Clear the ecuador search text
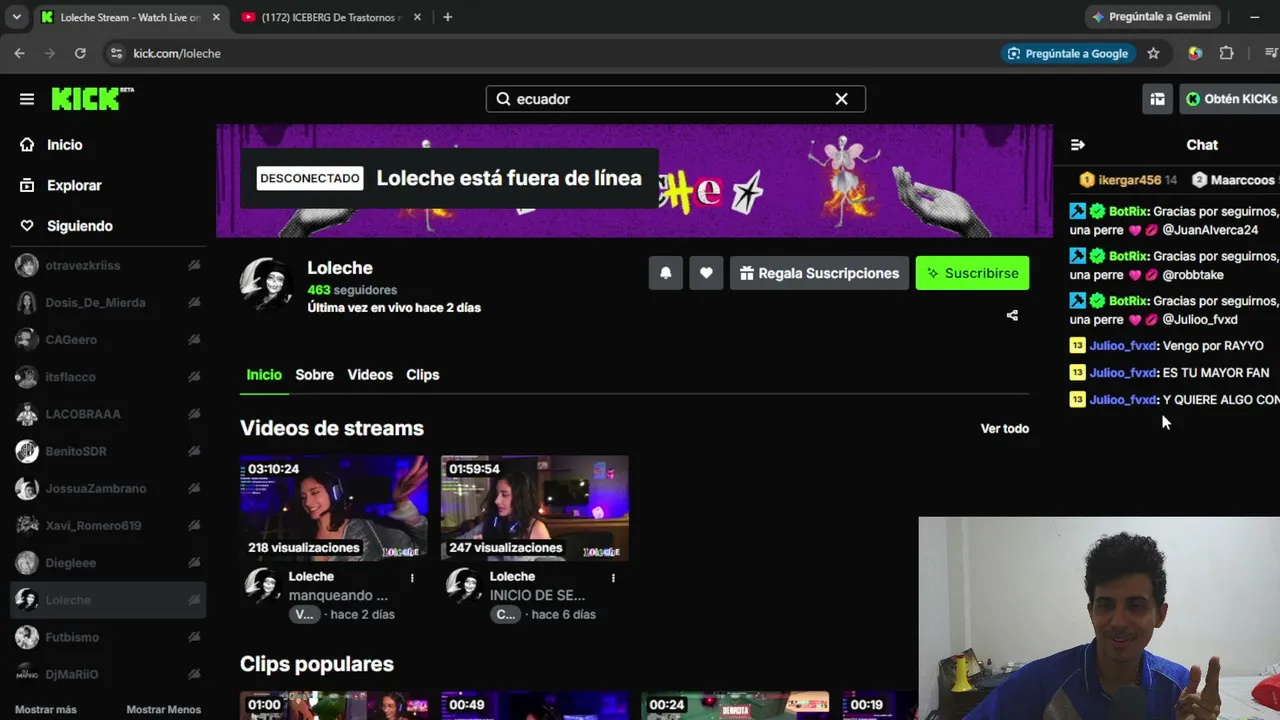Viewport: 1280px width, 720px height. [x=841, y=99]
